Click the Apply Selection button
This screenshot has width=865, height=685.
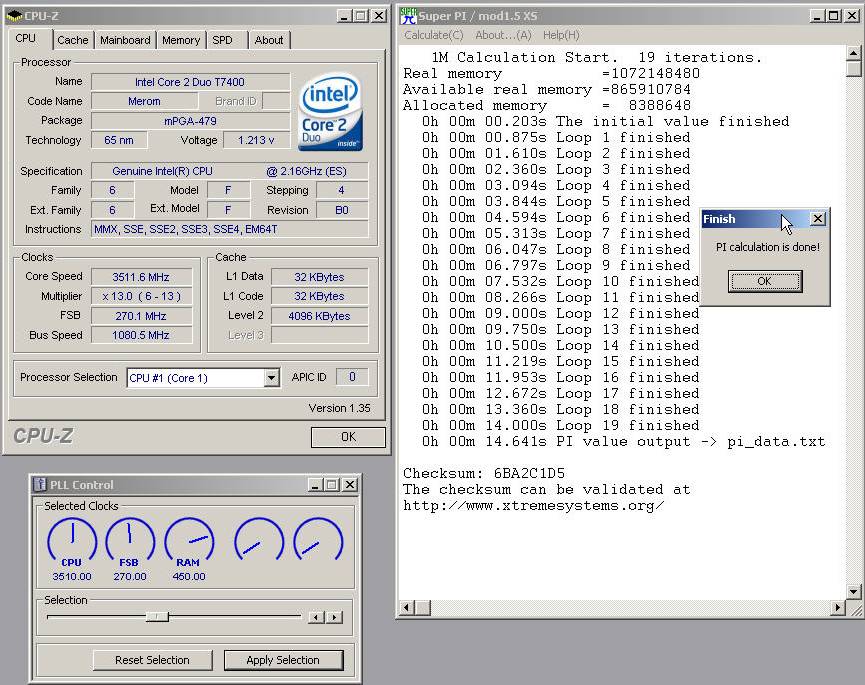[x=283, y=660]
